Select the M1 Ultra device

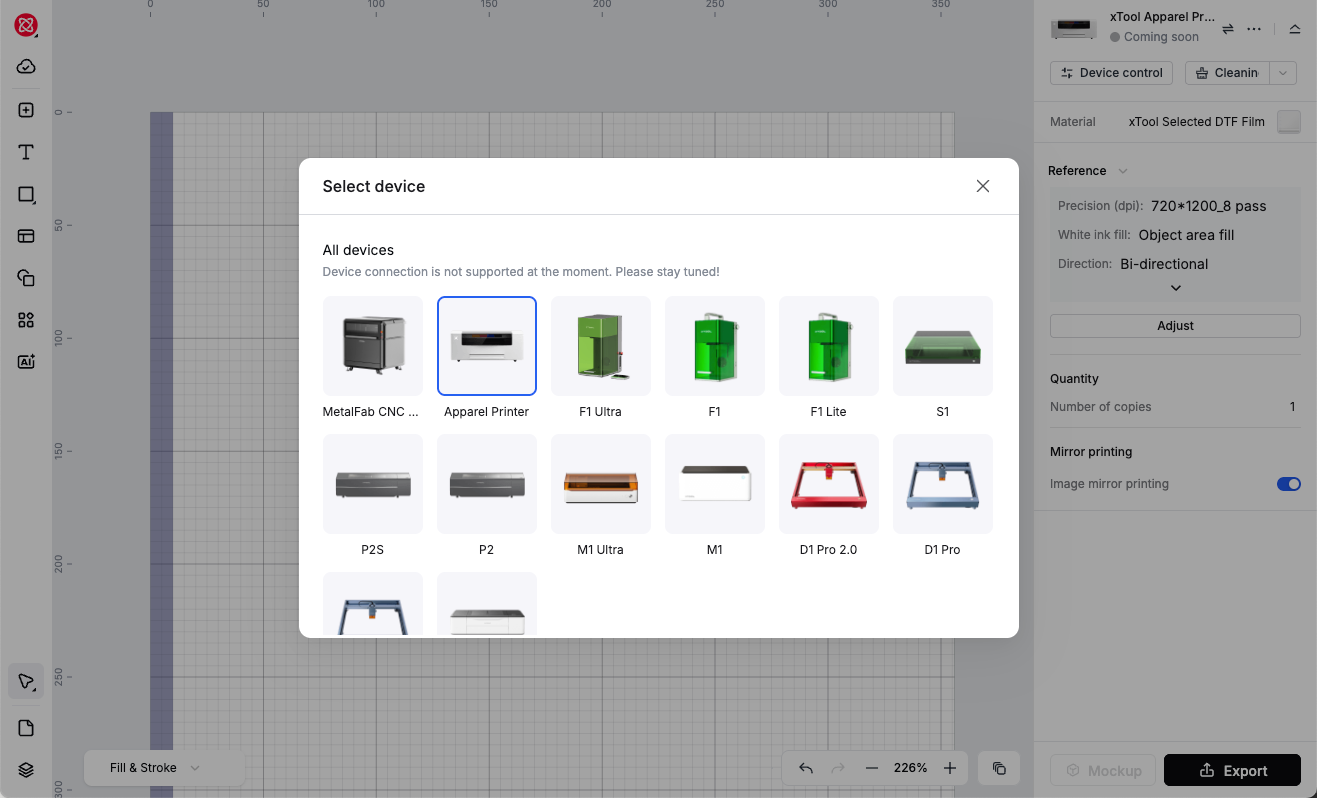point(601,484)
